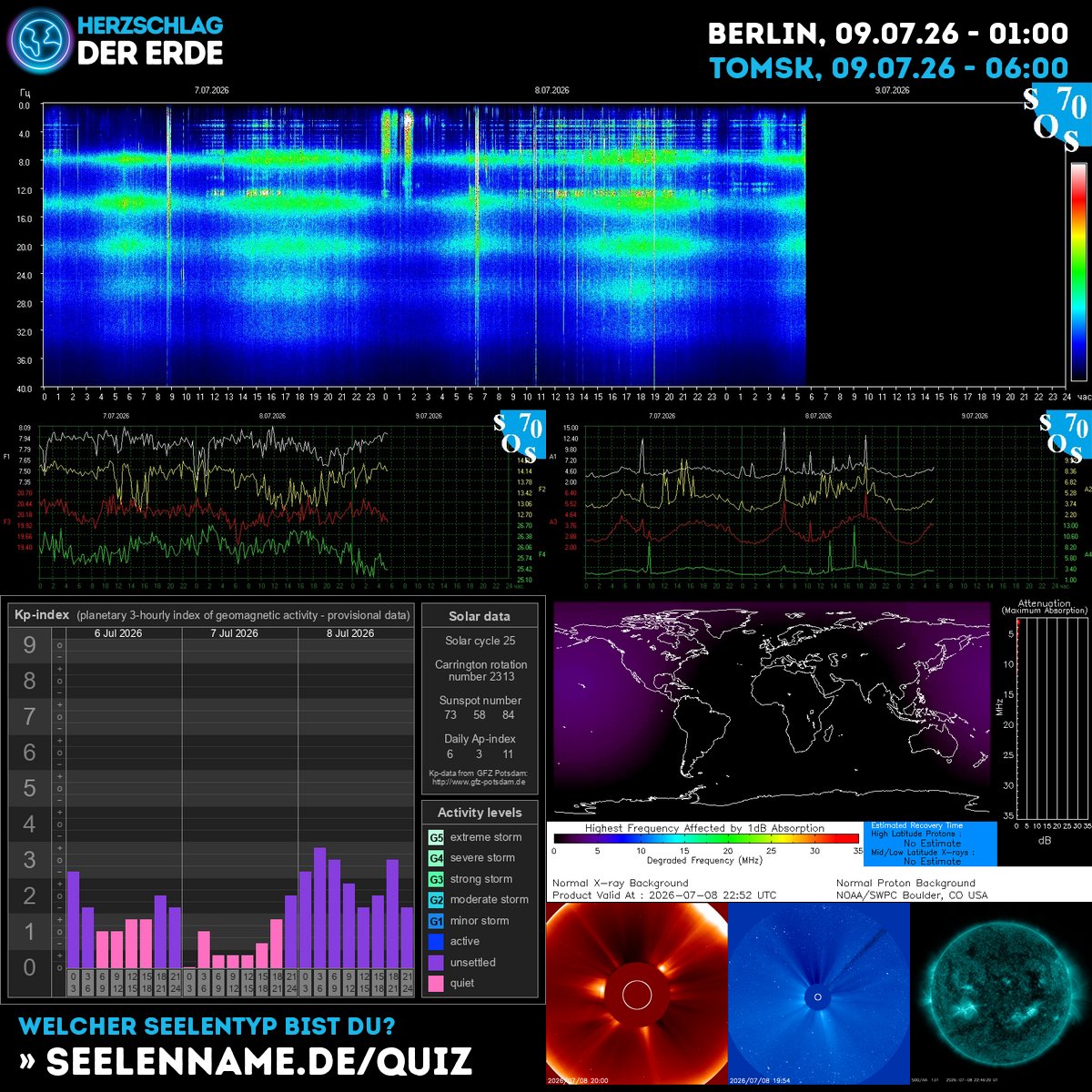Click the 'Estimated Recovery Time' blue box
Viewport: 1092px width, 1092px height.
pos(930,844)
